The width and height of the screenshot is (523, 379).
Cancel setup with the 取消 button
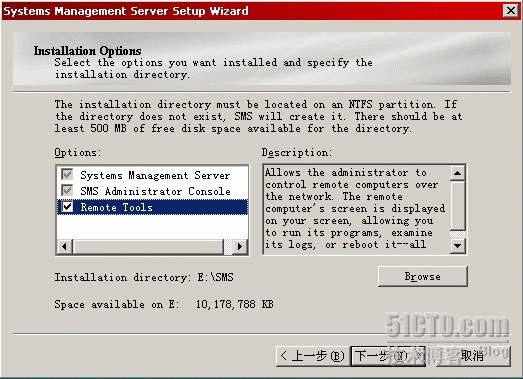[472, 356]
